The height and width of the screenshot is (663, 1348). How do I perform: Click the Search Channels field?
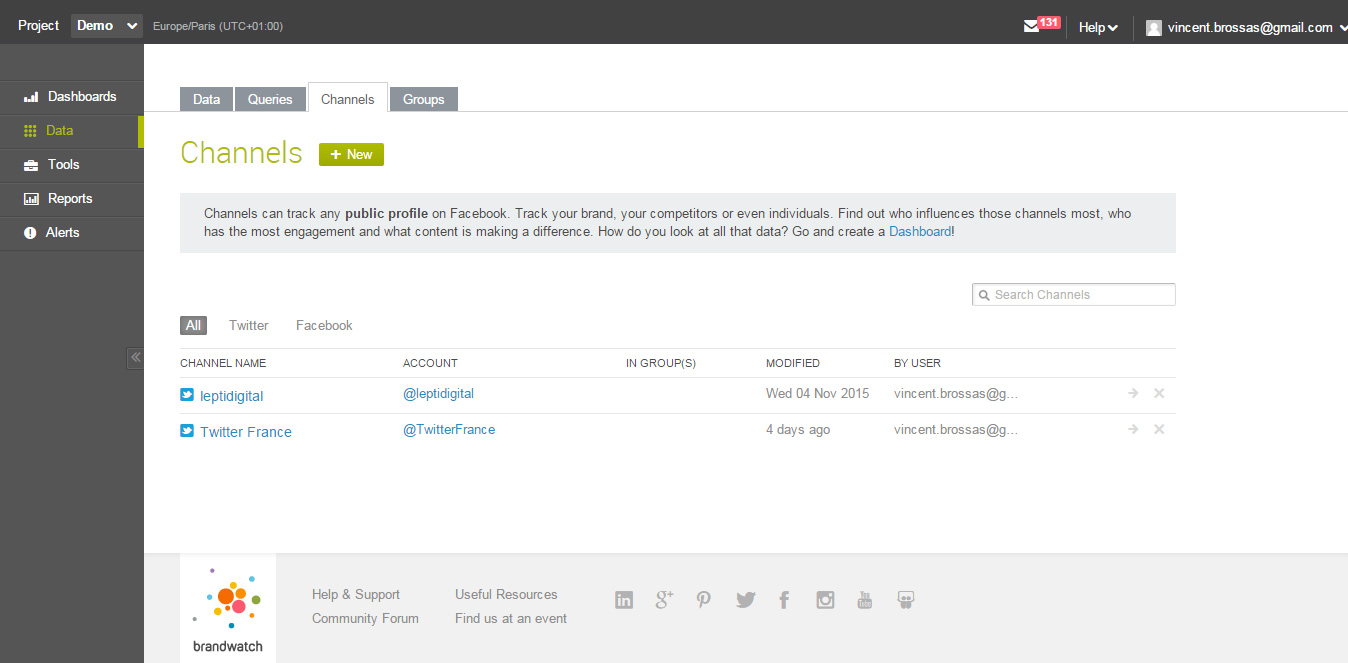pos(1074,295)
